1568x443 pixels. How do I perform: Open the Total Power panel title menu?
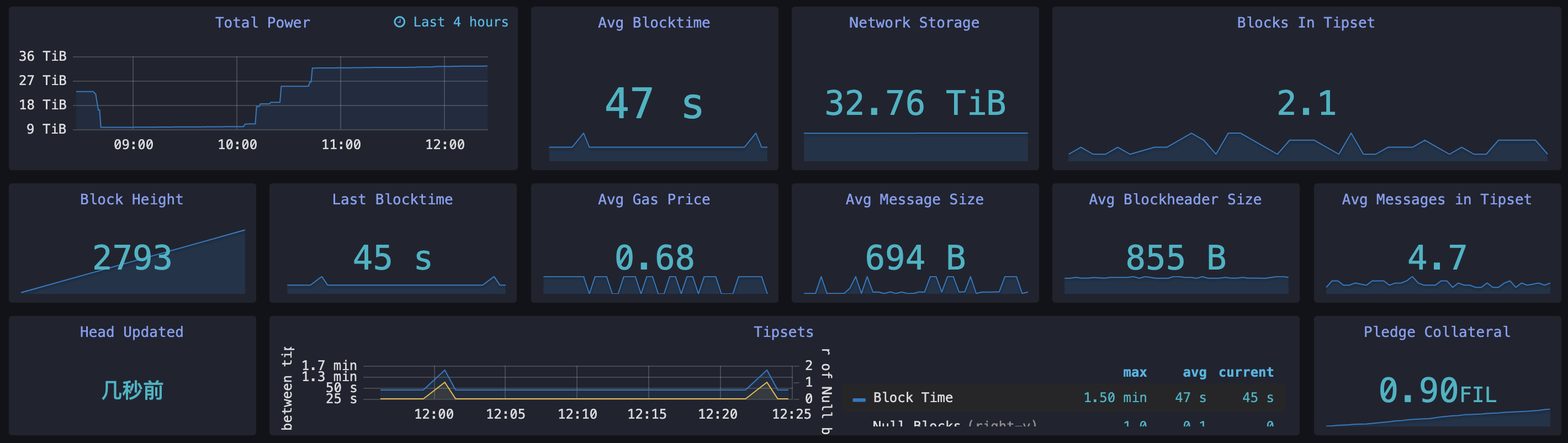[x=262, y=23]
